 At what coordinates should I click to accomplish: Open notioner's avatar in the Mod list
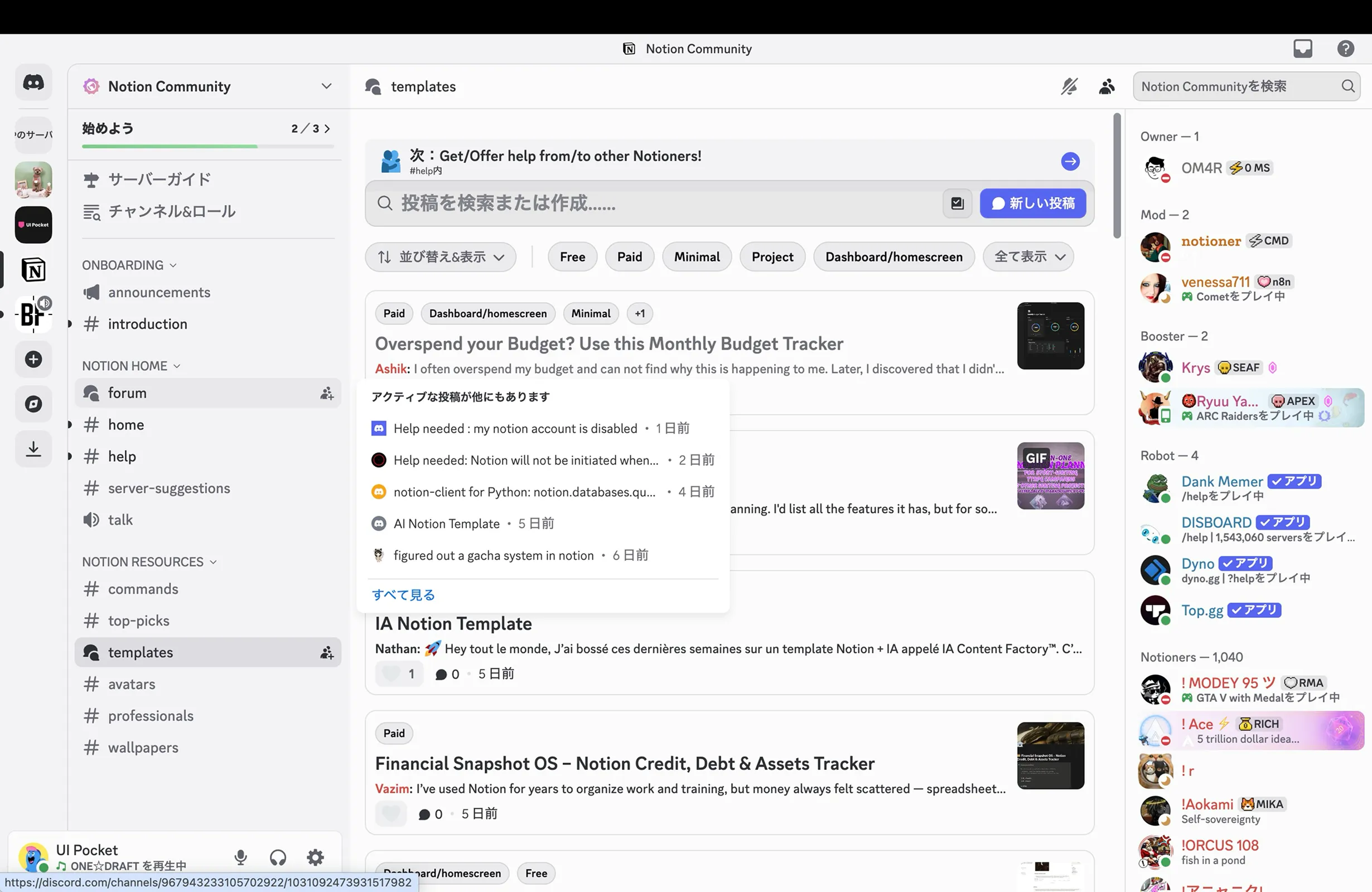[x=1155, y=247]
